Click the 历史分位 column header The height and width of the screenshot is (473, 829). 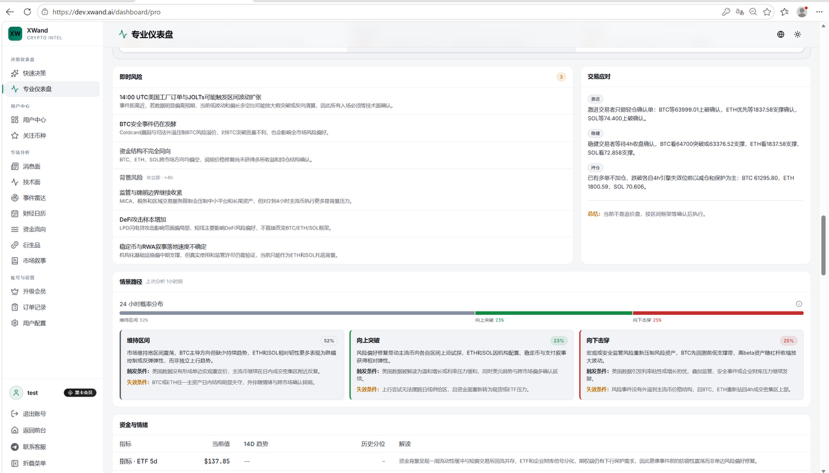pyautogui.click(x=373, y=444)
